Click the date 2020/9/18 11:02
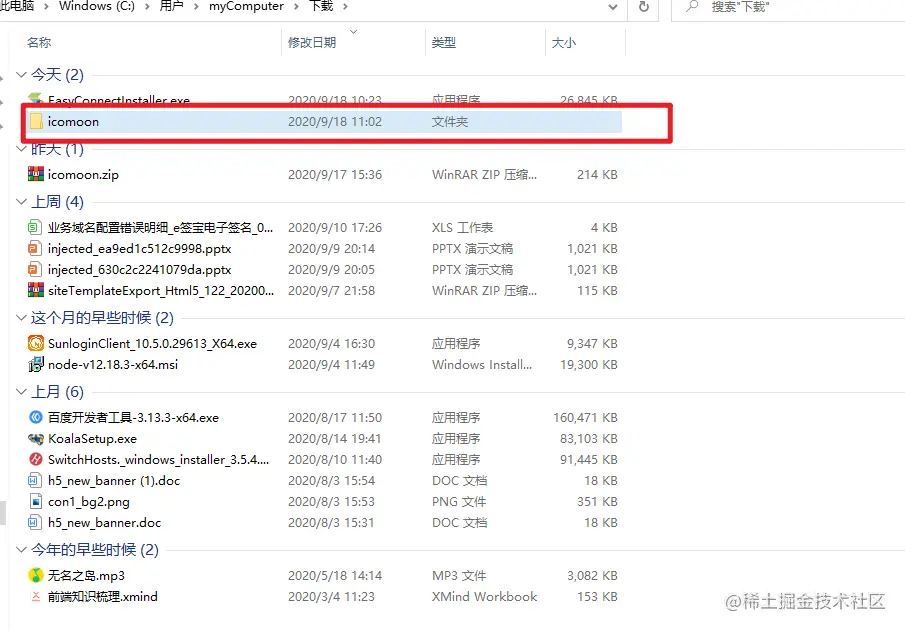The height and width of the screenshot is (631, 905). 335,121
